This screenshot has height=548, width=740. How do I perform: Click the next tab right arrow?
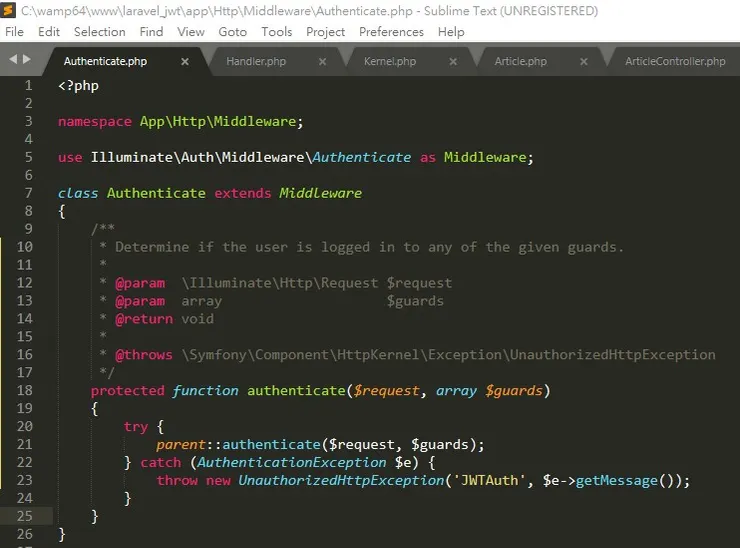(27, 59)
